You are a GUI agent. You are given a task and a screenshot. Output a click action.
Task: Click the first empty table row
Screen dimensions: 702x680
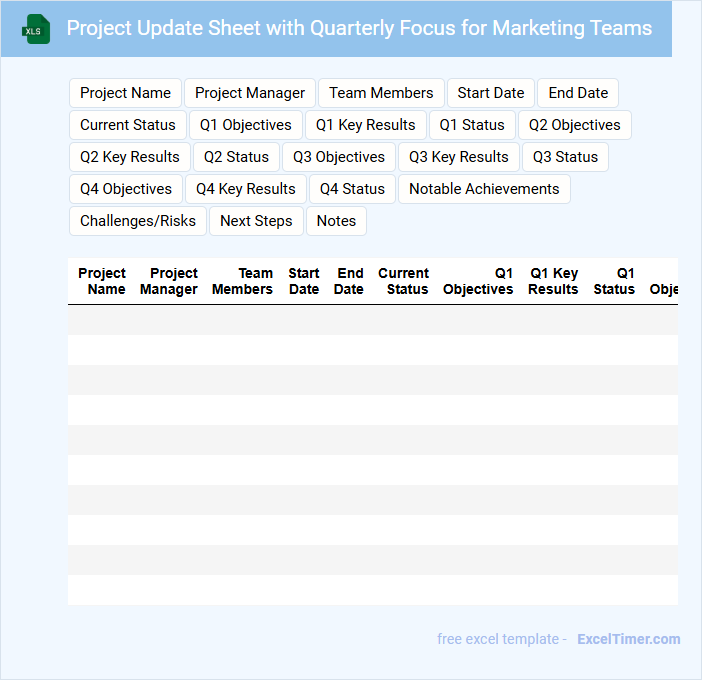372,320
